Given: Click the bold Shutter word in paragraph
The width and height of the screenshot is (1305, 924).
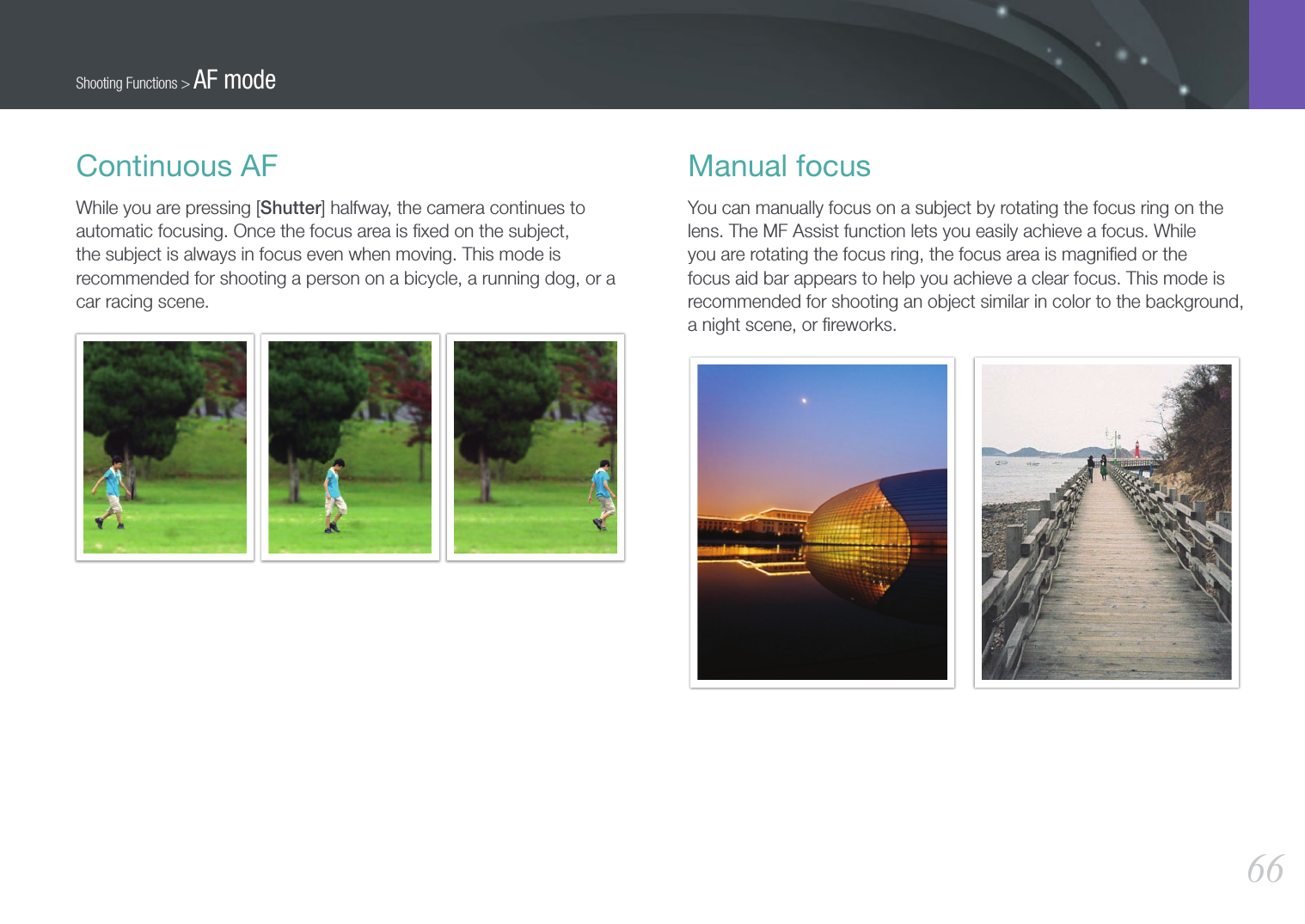Looking at the screenshot, I should point(291,208).
